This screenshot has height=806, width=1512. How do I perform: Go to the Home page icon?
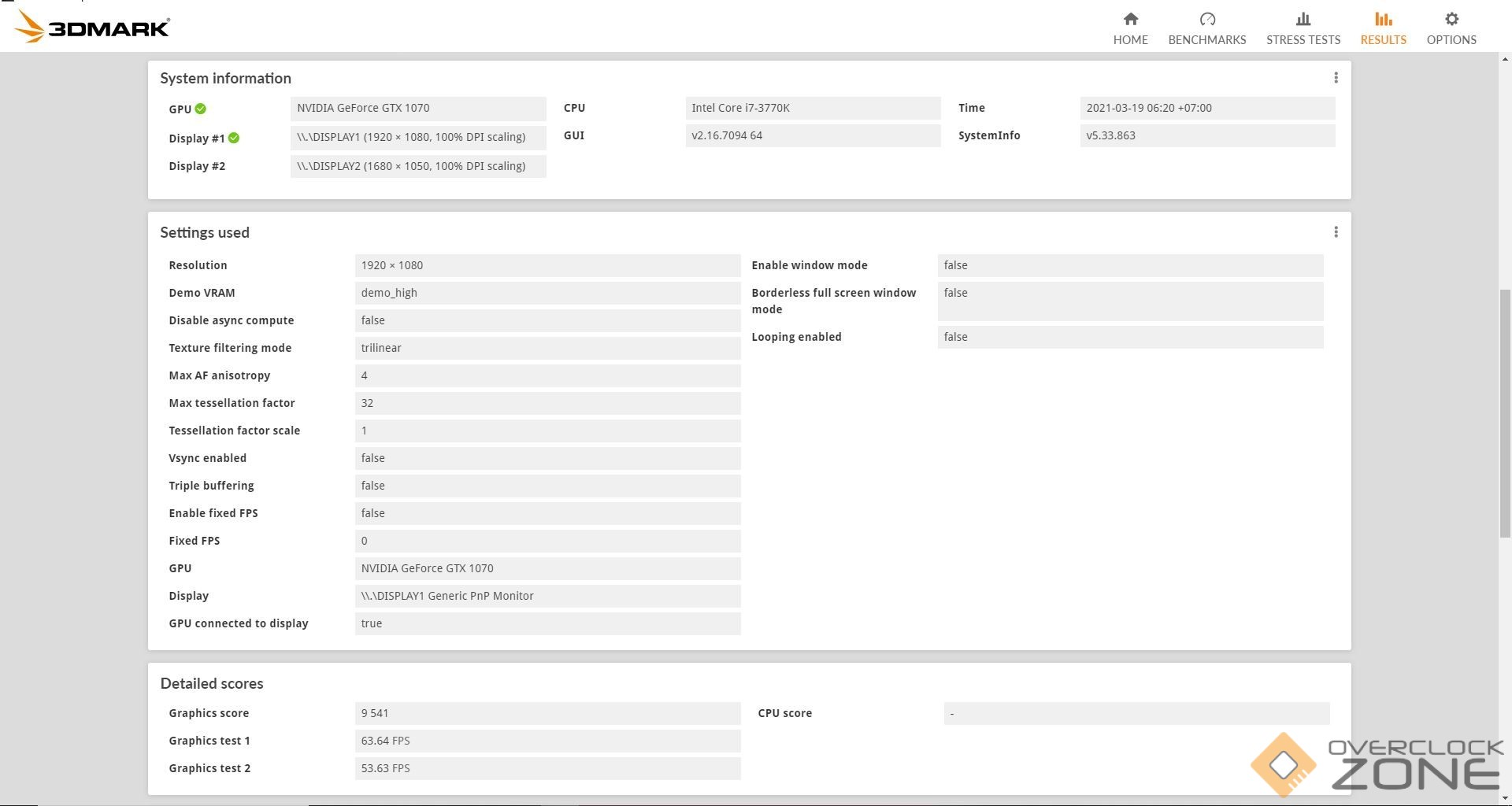[1130, 19]
